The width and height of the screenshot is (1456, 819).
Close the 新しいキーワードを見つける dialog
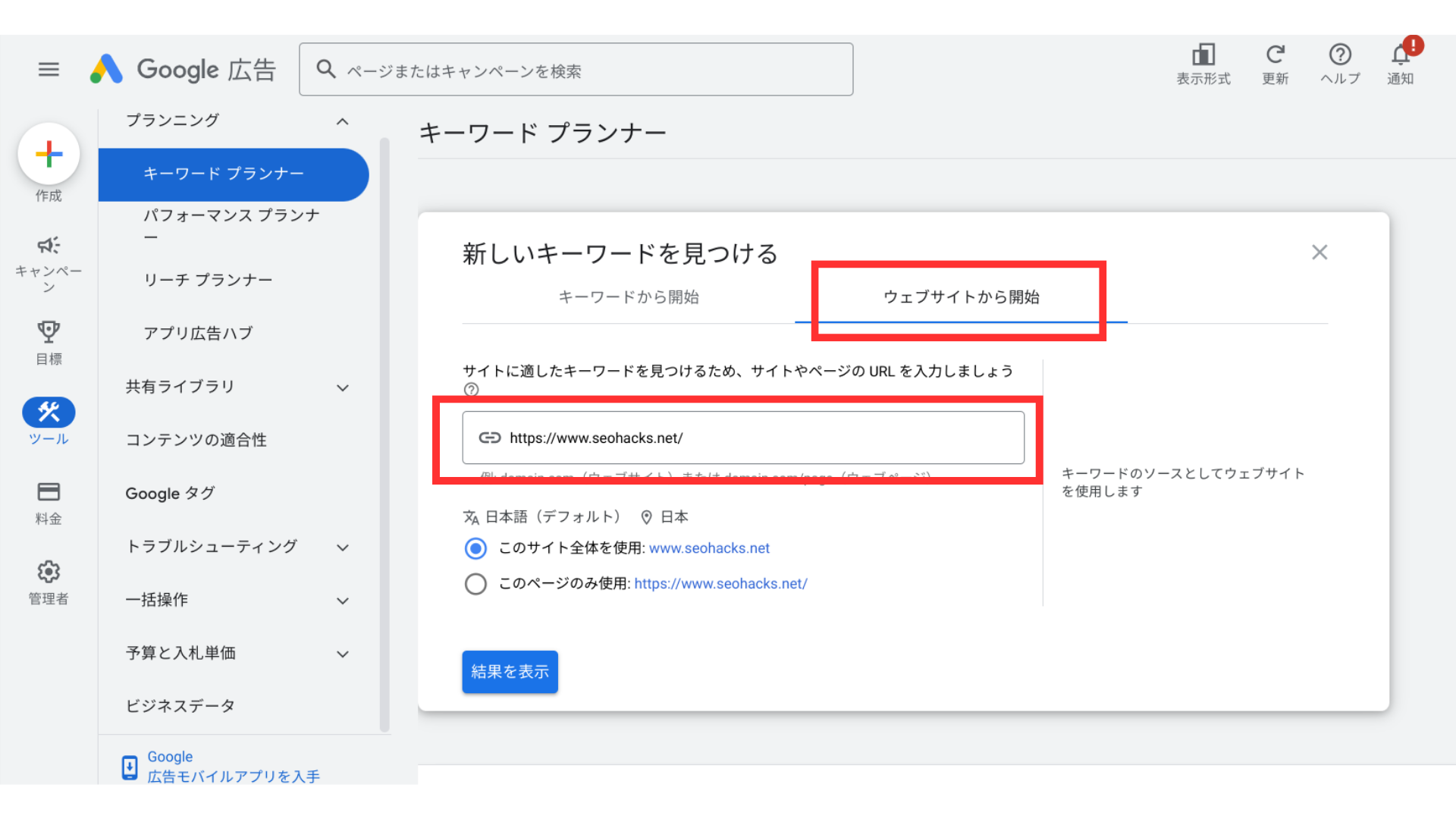[x=1319, y=253]
